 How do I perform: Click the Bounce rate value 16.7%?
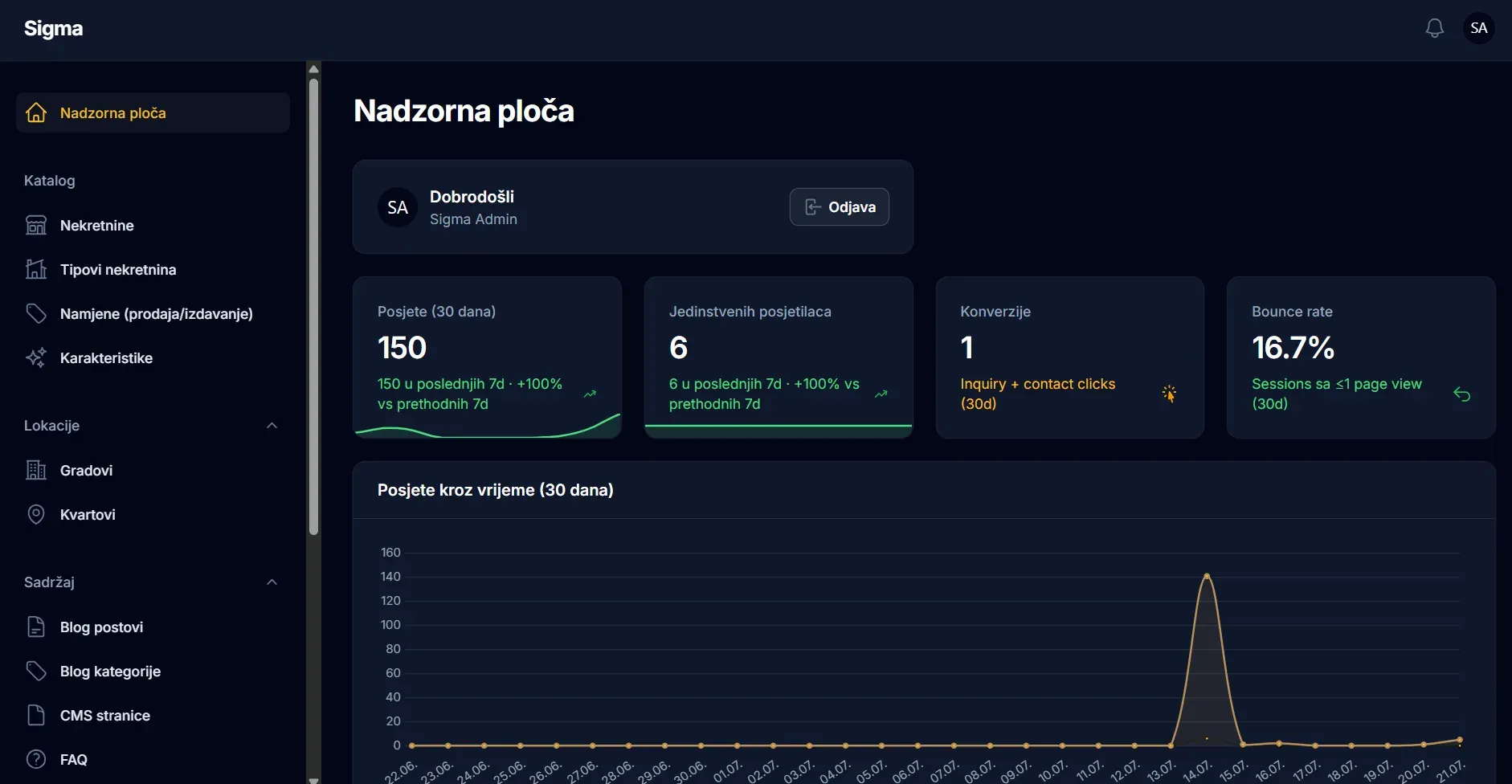(1293, 348)
